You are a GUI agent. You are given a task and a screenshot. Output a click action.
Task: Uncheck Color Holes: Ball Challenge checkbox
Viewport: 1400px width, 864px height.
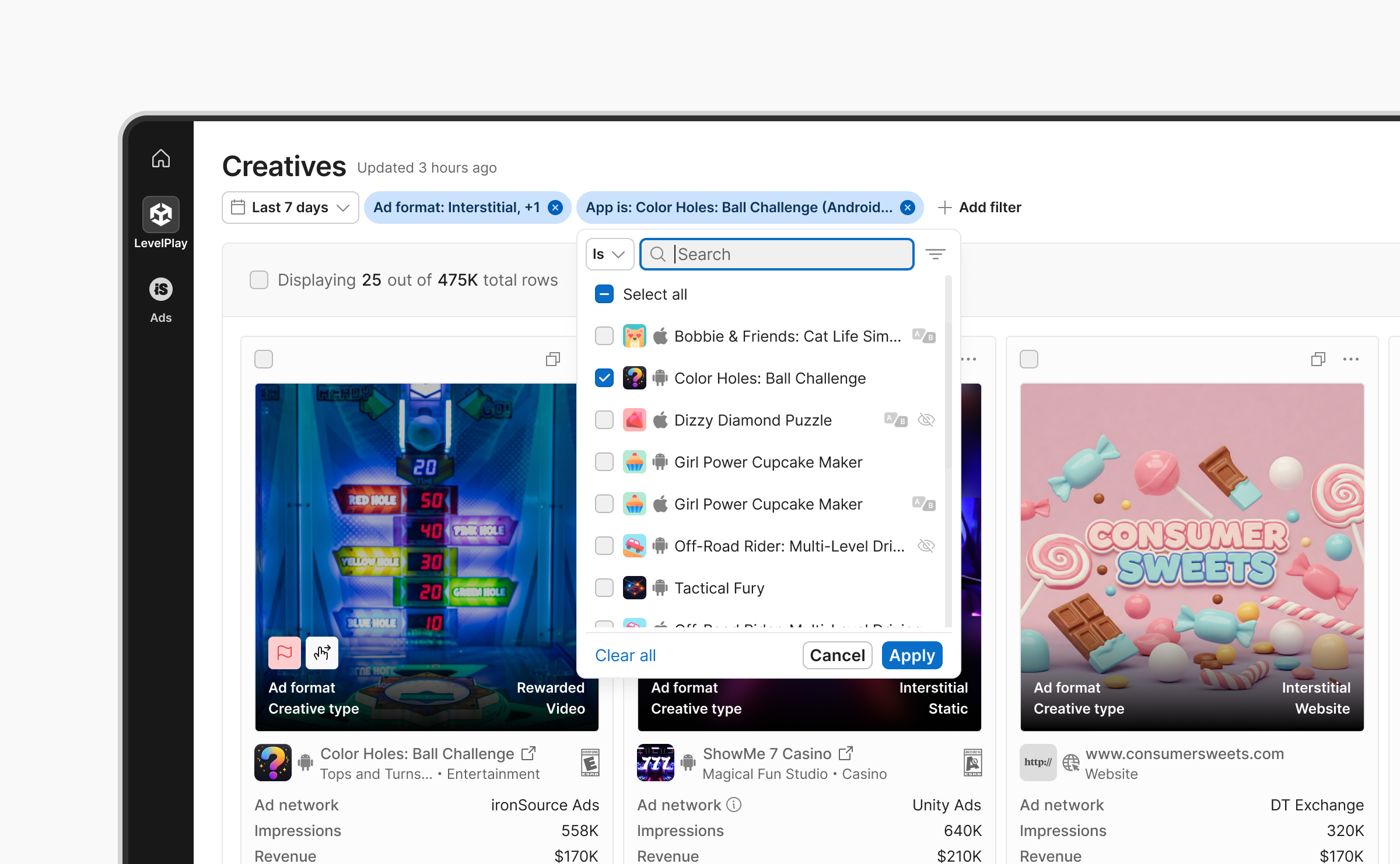pos(604,378)
